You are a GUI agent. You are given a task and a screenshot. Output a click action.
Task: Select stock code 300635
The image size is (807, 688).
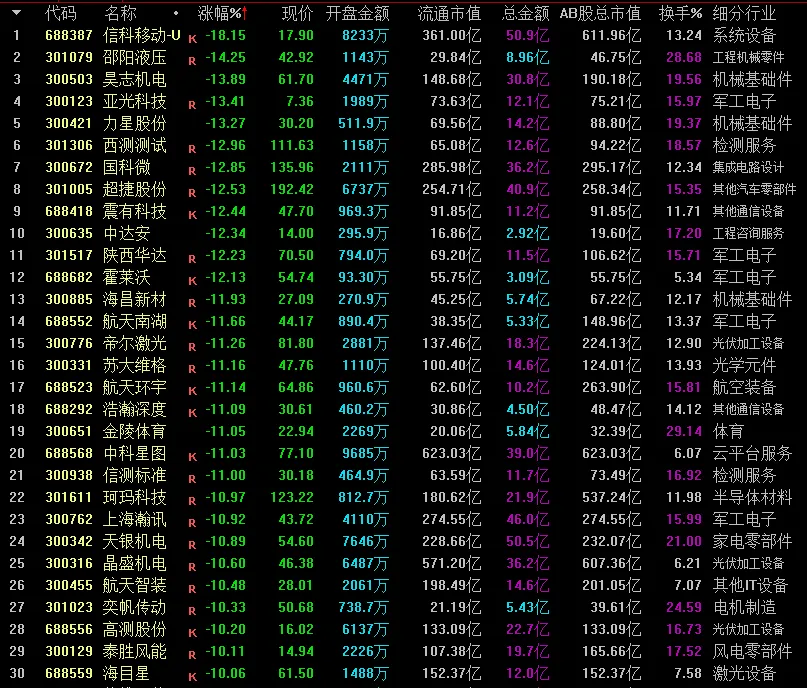[x=69, y=233]
